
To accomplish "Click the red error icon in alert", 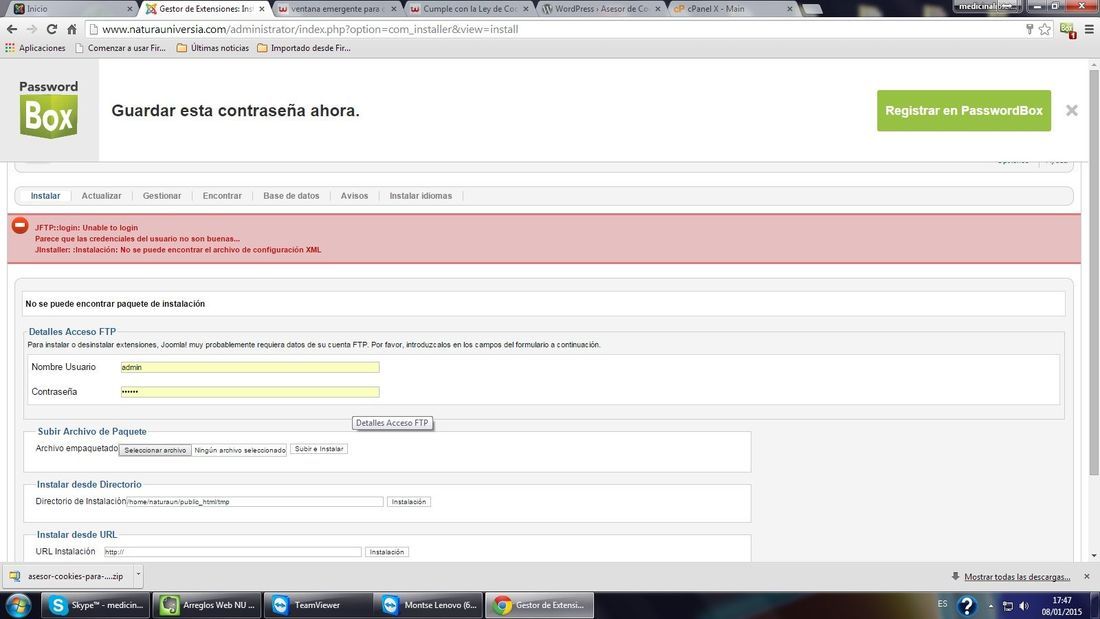I will (x=20, y=226).
